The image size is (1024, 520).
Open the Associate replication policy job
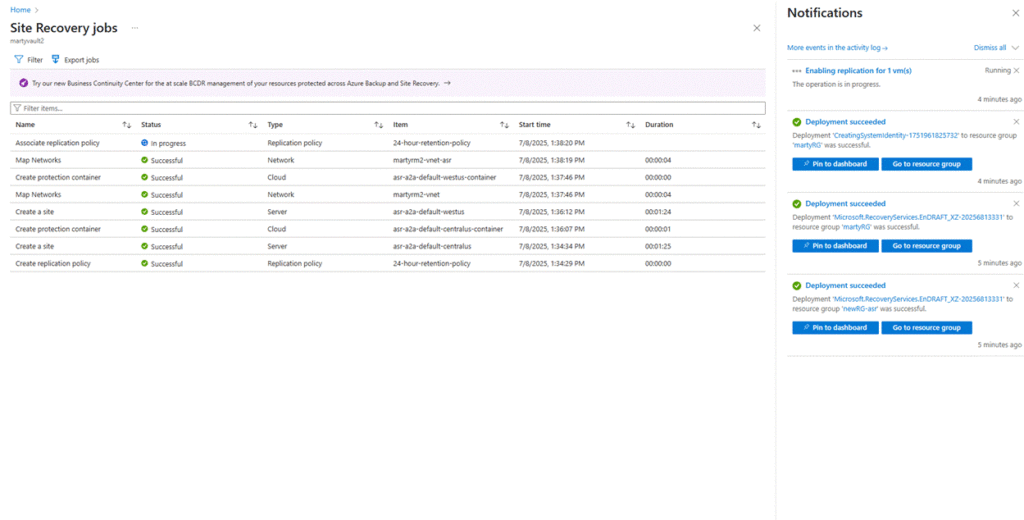coord(58,143)
